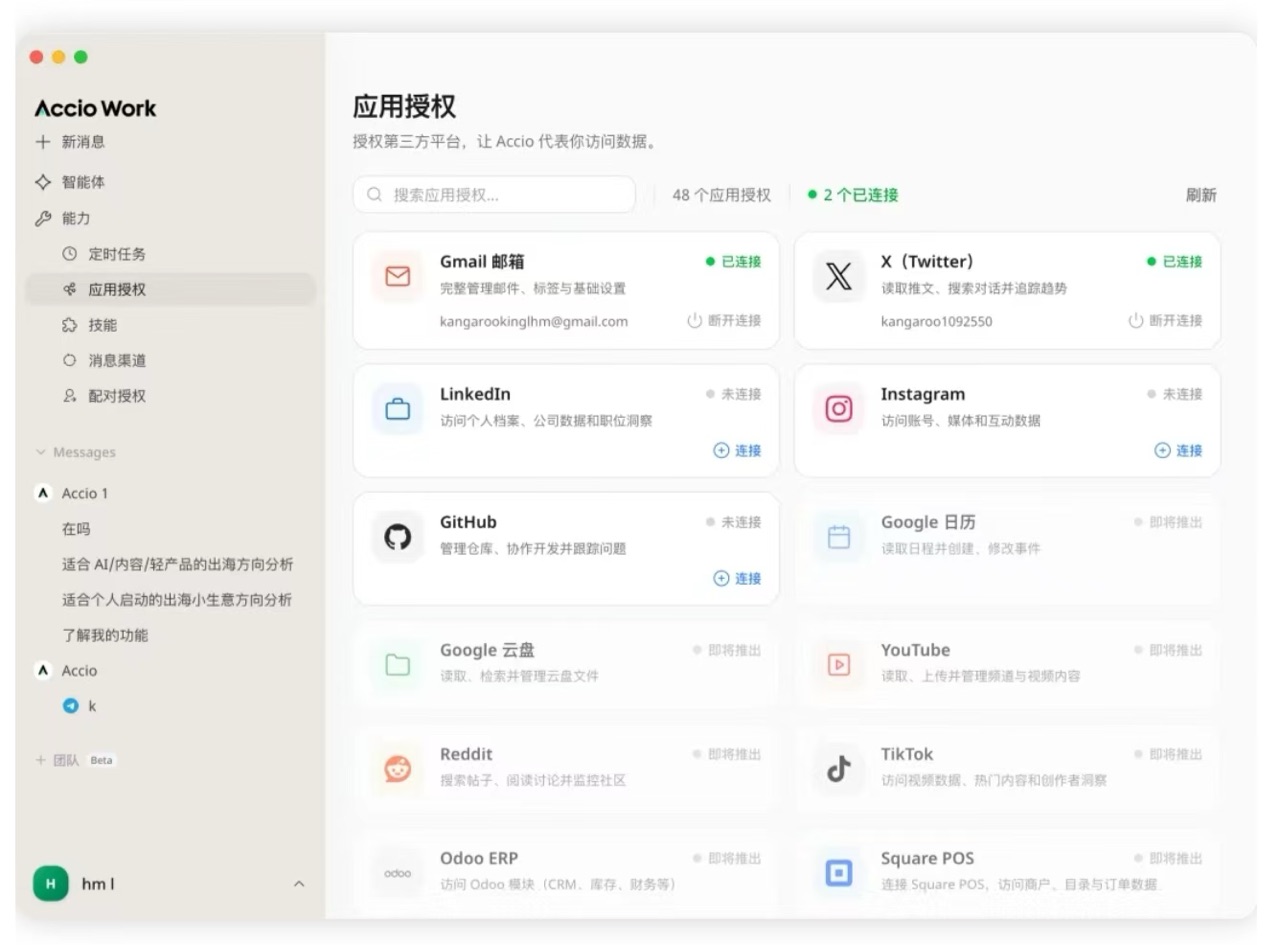Click the Google 云盘 folder icon
The image size is (1280, 945).
398,665
